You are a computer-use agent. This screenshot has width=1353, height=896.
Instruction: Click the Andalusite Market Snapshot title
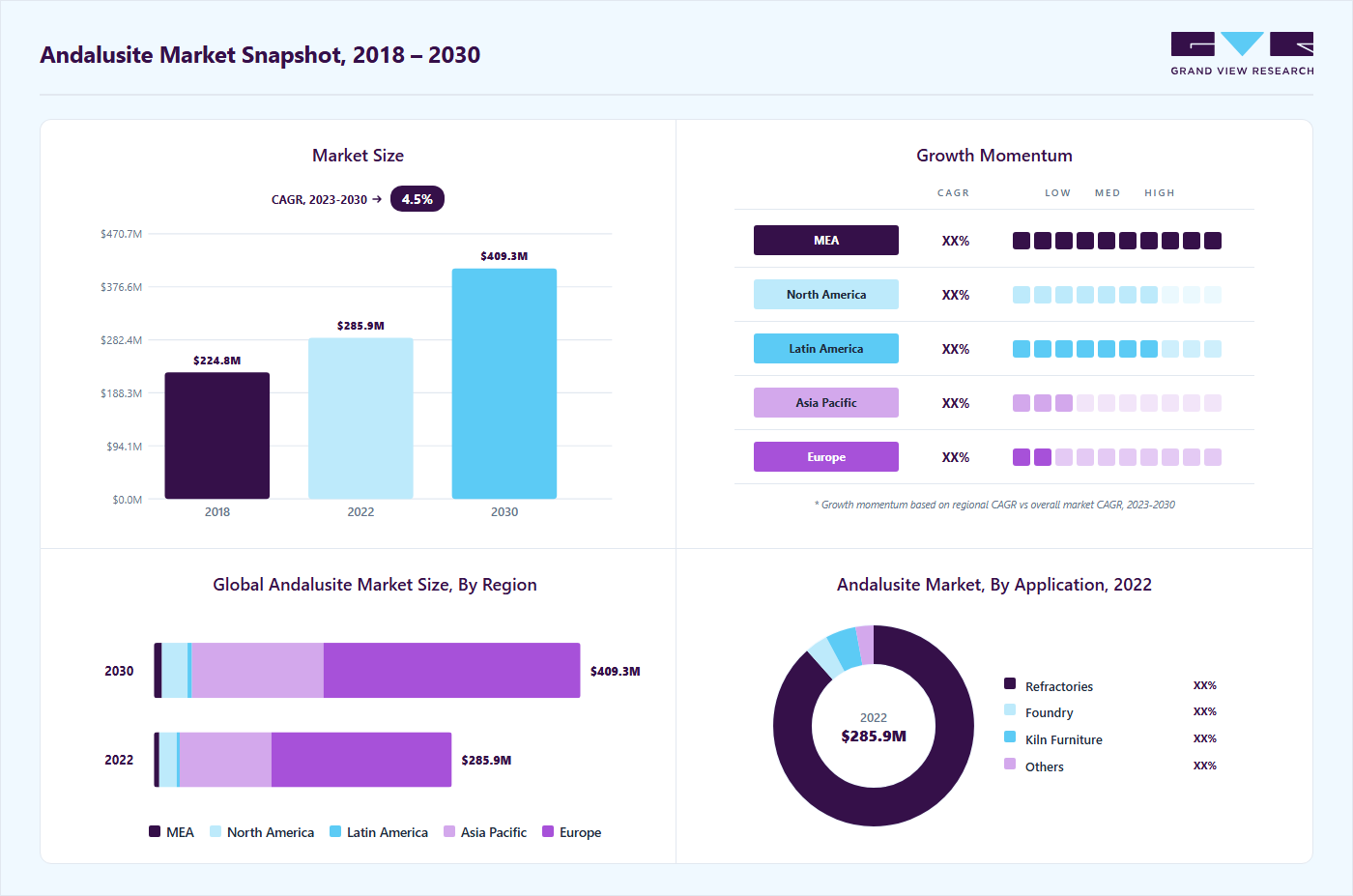[260, 55]
